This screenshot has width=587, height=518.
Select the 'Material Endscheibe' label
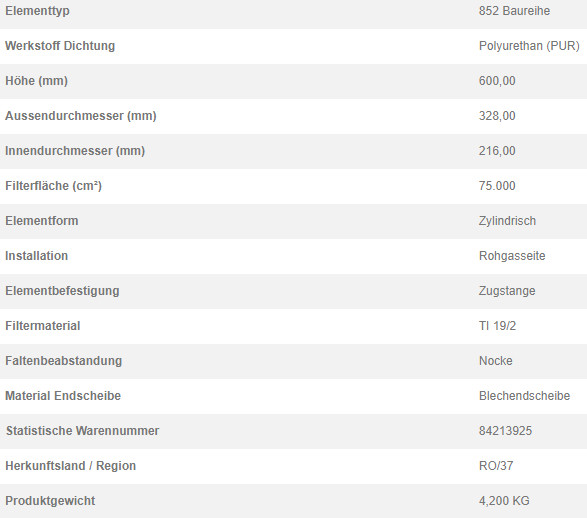[63, 396]
